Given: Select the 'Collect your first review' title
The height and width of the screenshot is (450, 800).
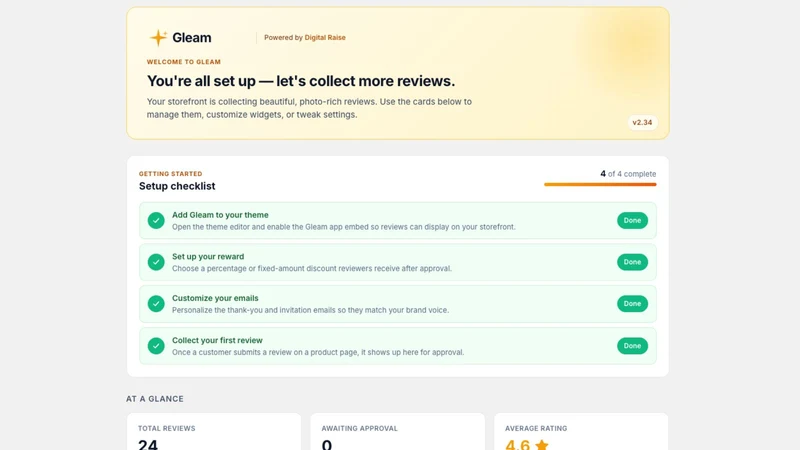Looking at the screenshot, I should click(x=217, y=340).
